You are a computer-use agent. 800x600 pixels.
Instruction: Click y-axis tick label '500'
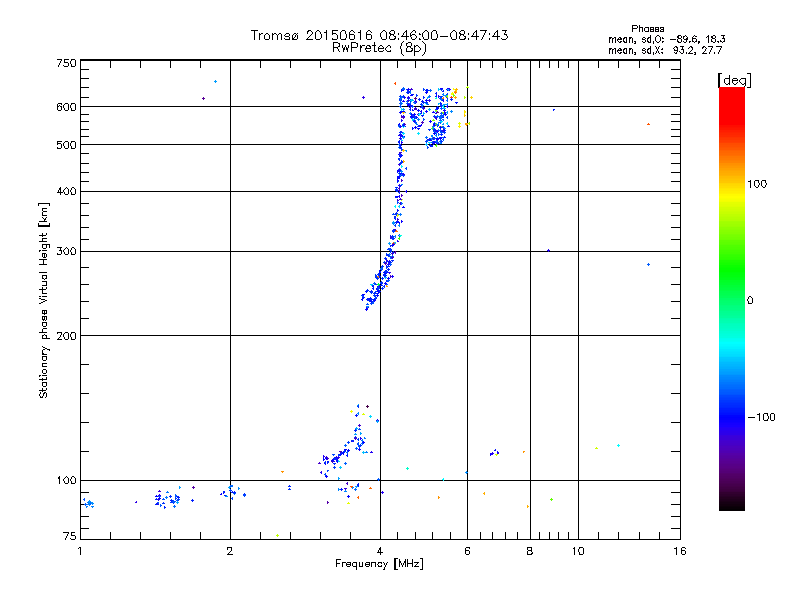[66, 145]
